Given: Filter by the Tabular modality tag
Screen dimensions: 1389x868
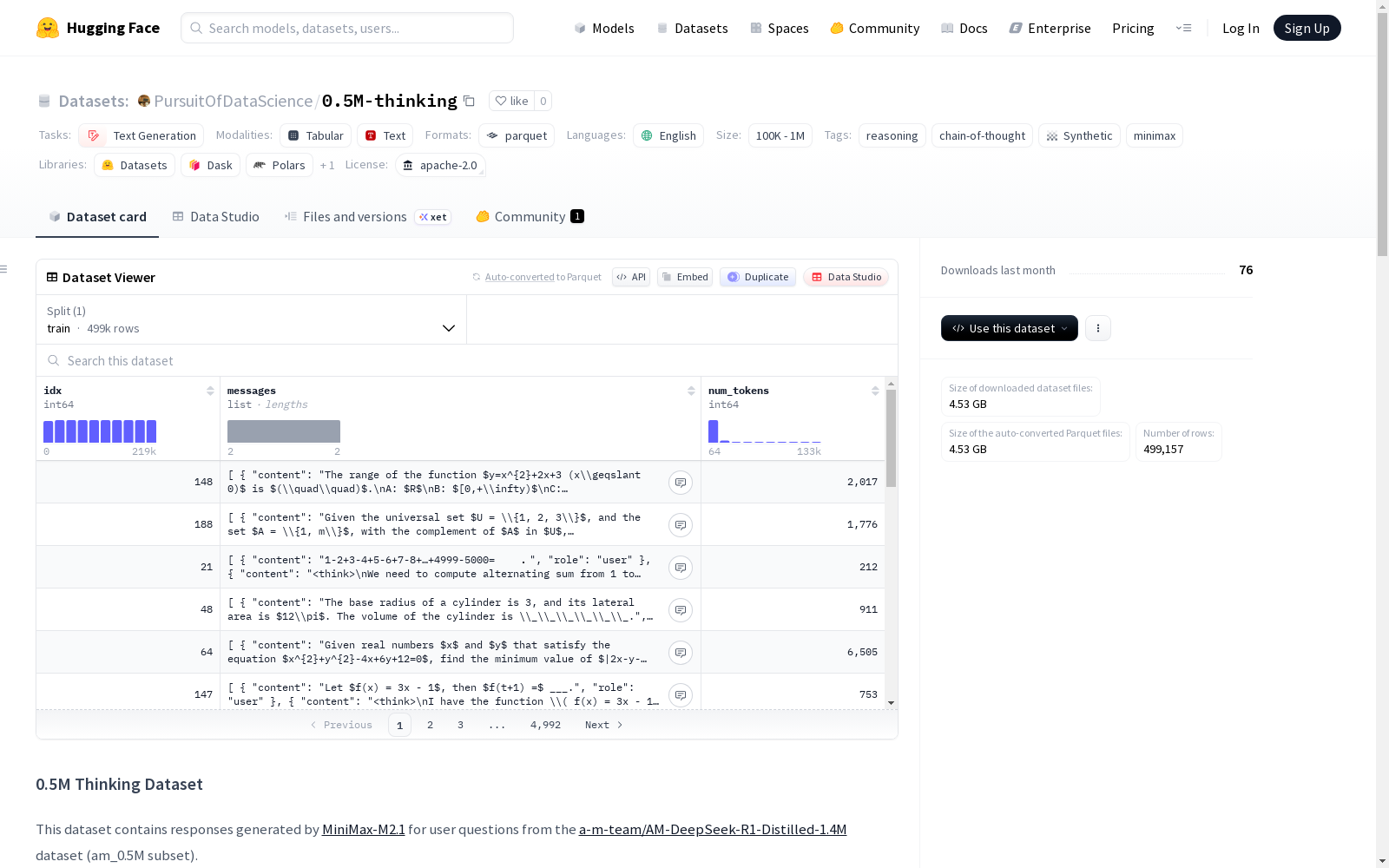Looking at the screenshot, I should click(x=316, y=135).
